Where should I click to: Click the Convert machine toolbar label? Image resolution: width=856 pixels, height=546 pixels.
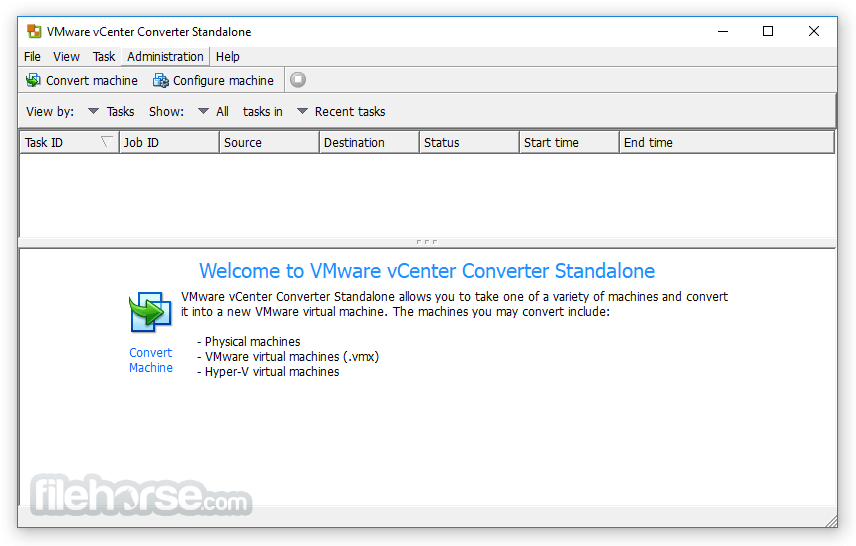pyautogui.click(x=92, y=81)
